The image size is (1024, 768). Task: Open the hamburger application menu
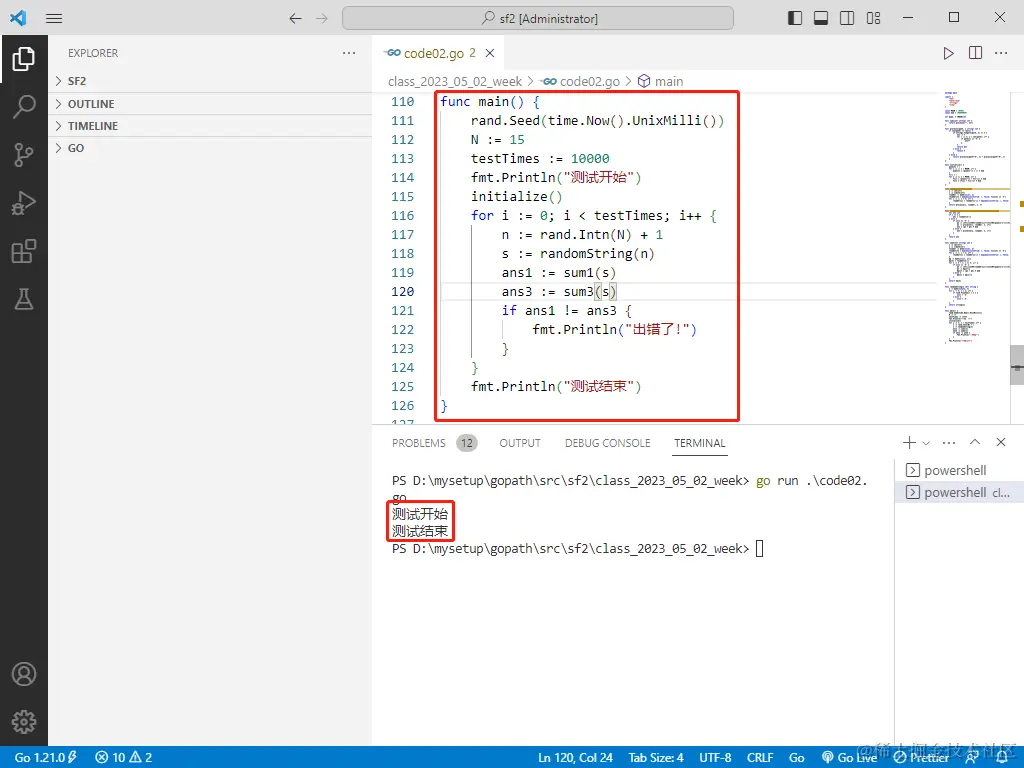pyautogui.click(x=54, y=18)
